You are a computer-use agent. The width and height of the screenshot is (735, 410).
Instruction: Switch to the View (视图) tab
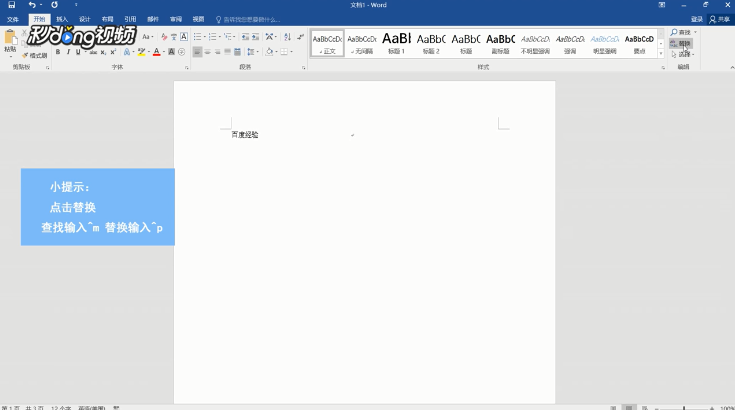[198, 19]
